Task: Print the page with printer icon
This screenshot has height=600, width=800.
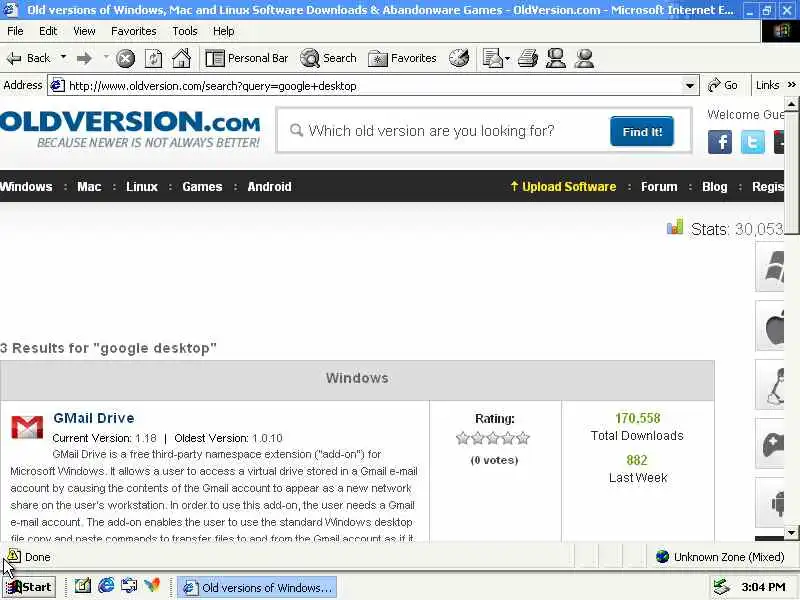Action: [x=528, y=58]
